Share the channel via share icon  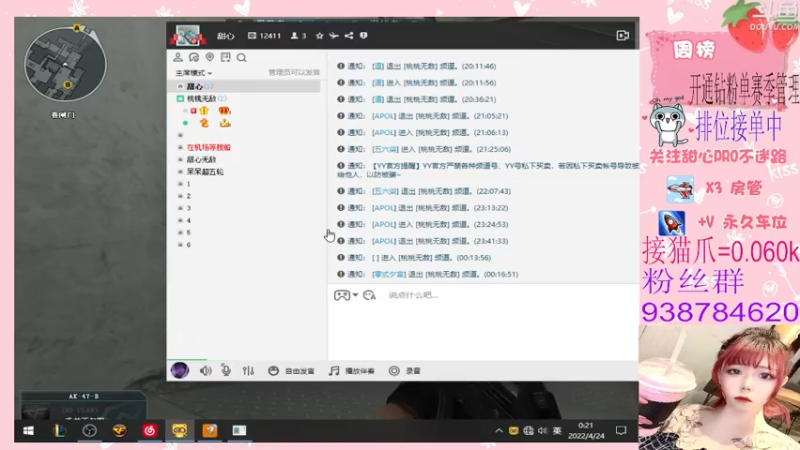(x=348, y=36)
